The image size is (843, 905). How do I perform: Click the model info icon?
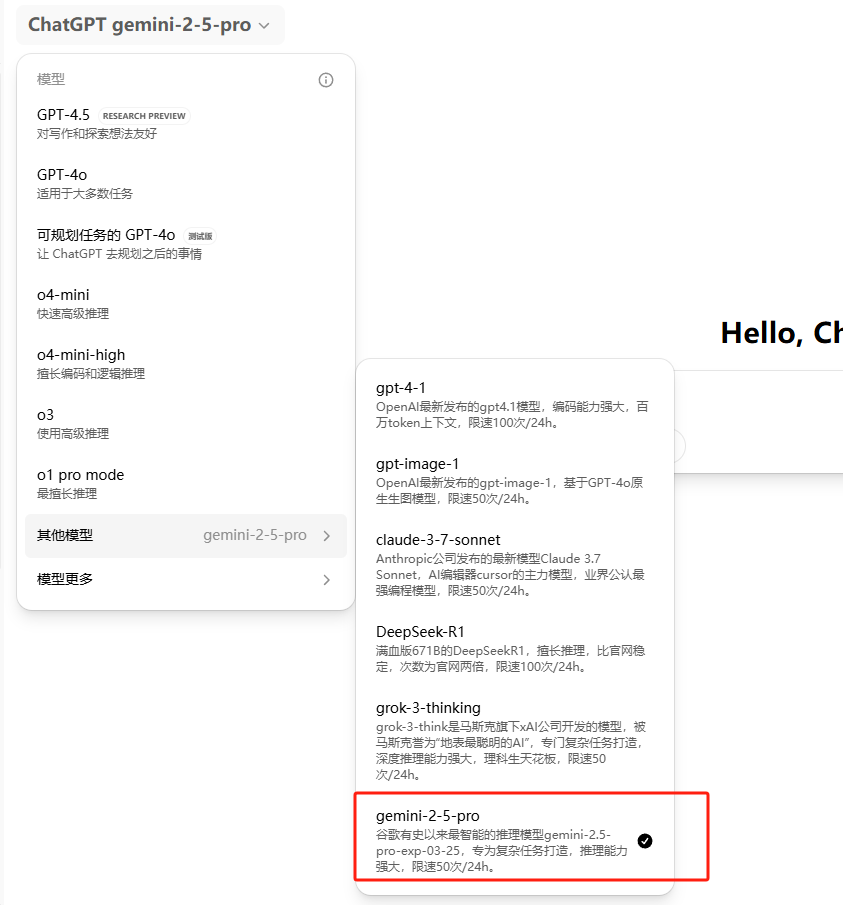click(x=326, y=80)
